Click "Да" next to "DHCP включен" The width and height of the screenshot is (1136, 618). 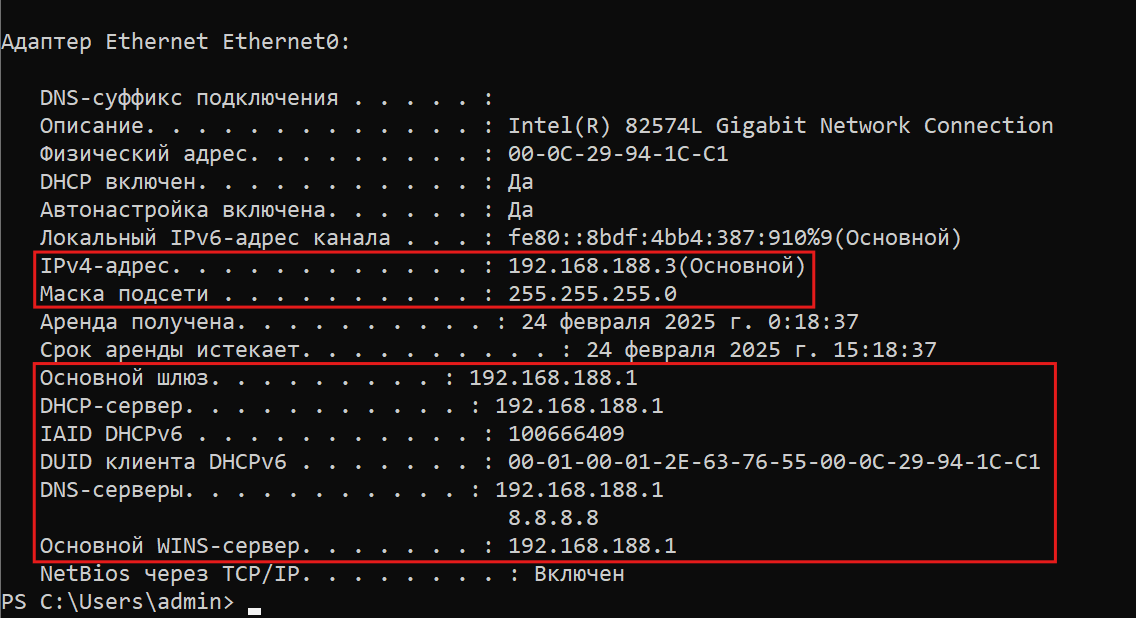click(x=520, y=182)
